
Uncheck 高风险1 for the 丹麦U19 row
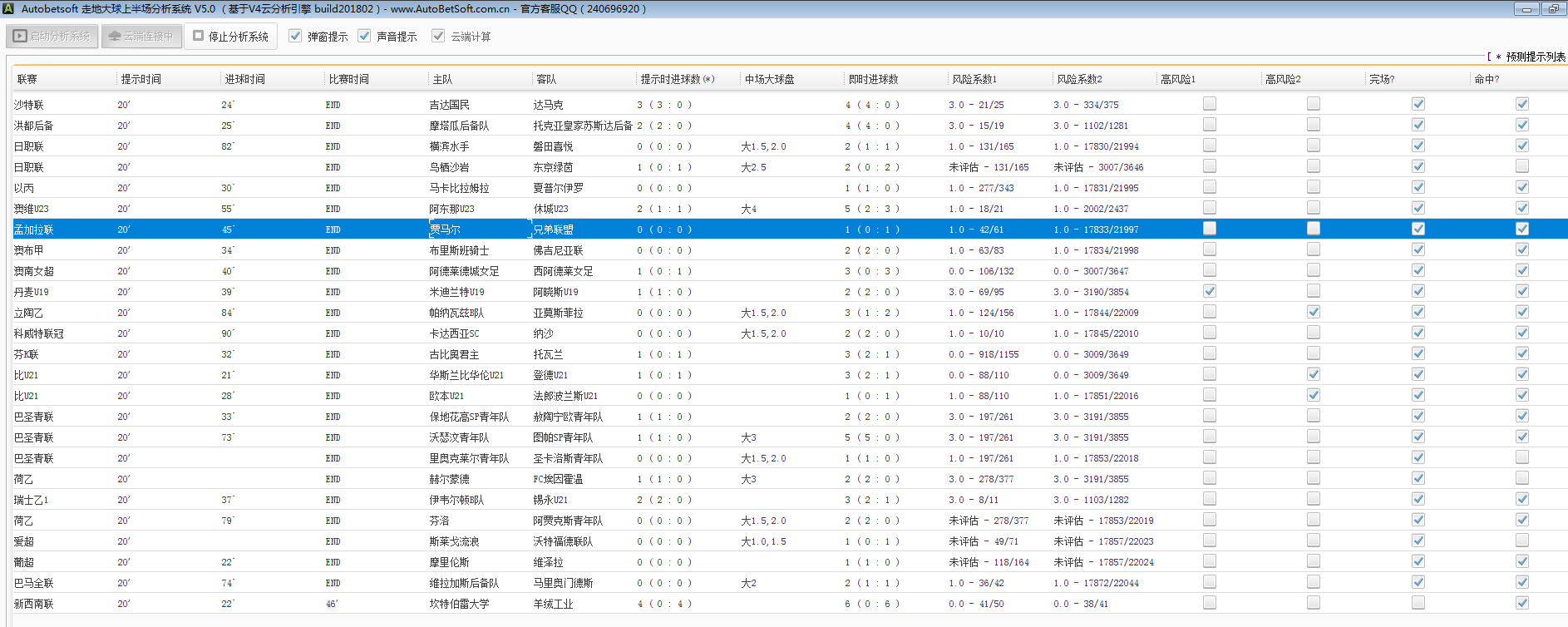[1210, 291]
